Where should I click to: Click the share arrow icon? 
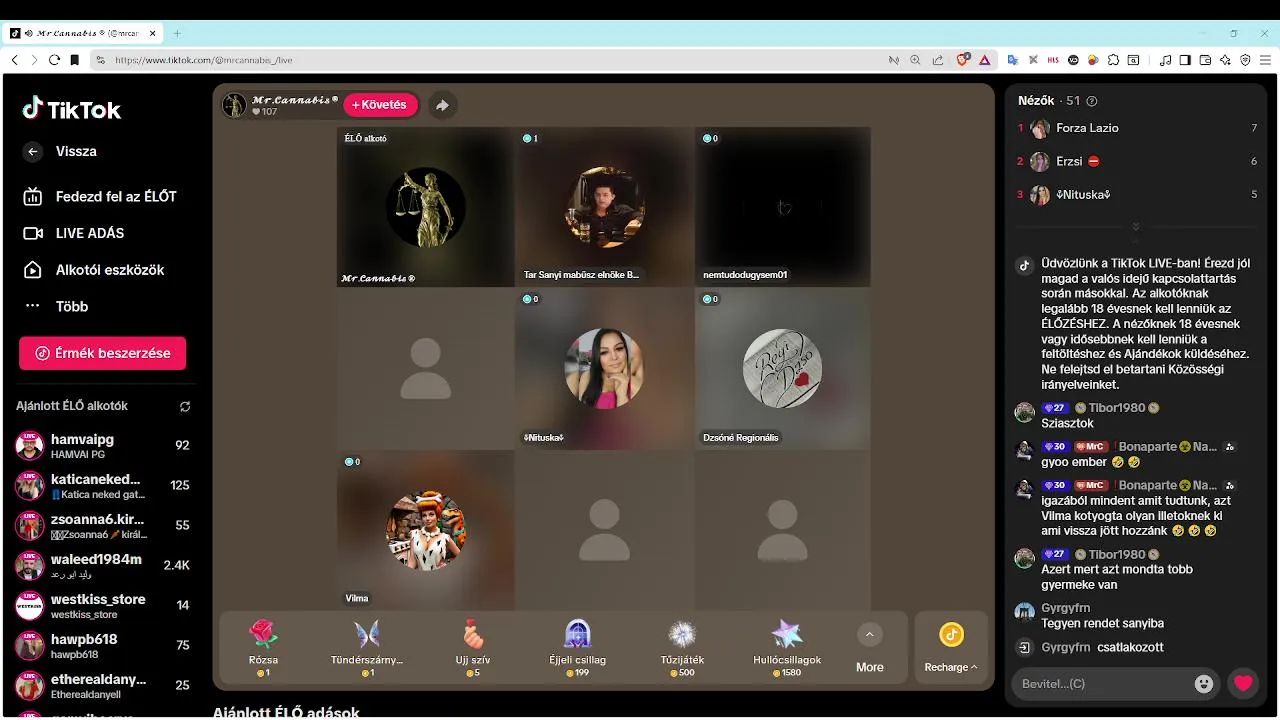click(442, 105)
